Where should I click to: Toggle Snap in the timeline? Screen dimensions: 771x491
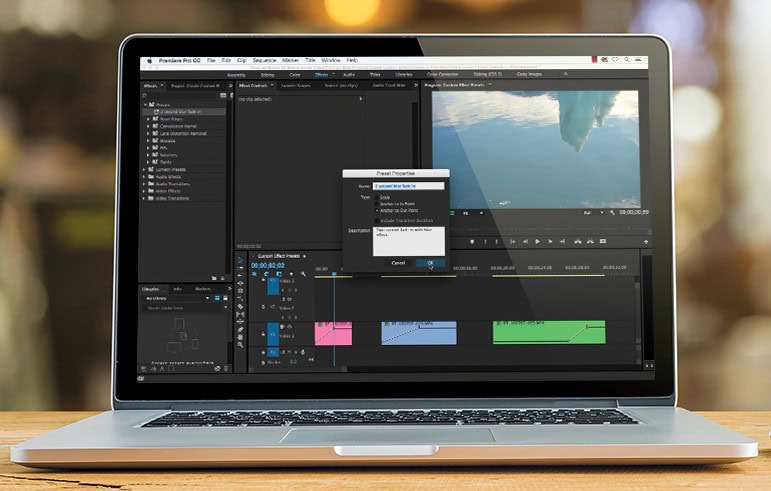(267, 274)
